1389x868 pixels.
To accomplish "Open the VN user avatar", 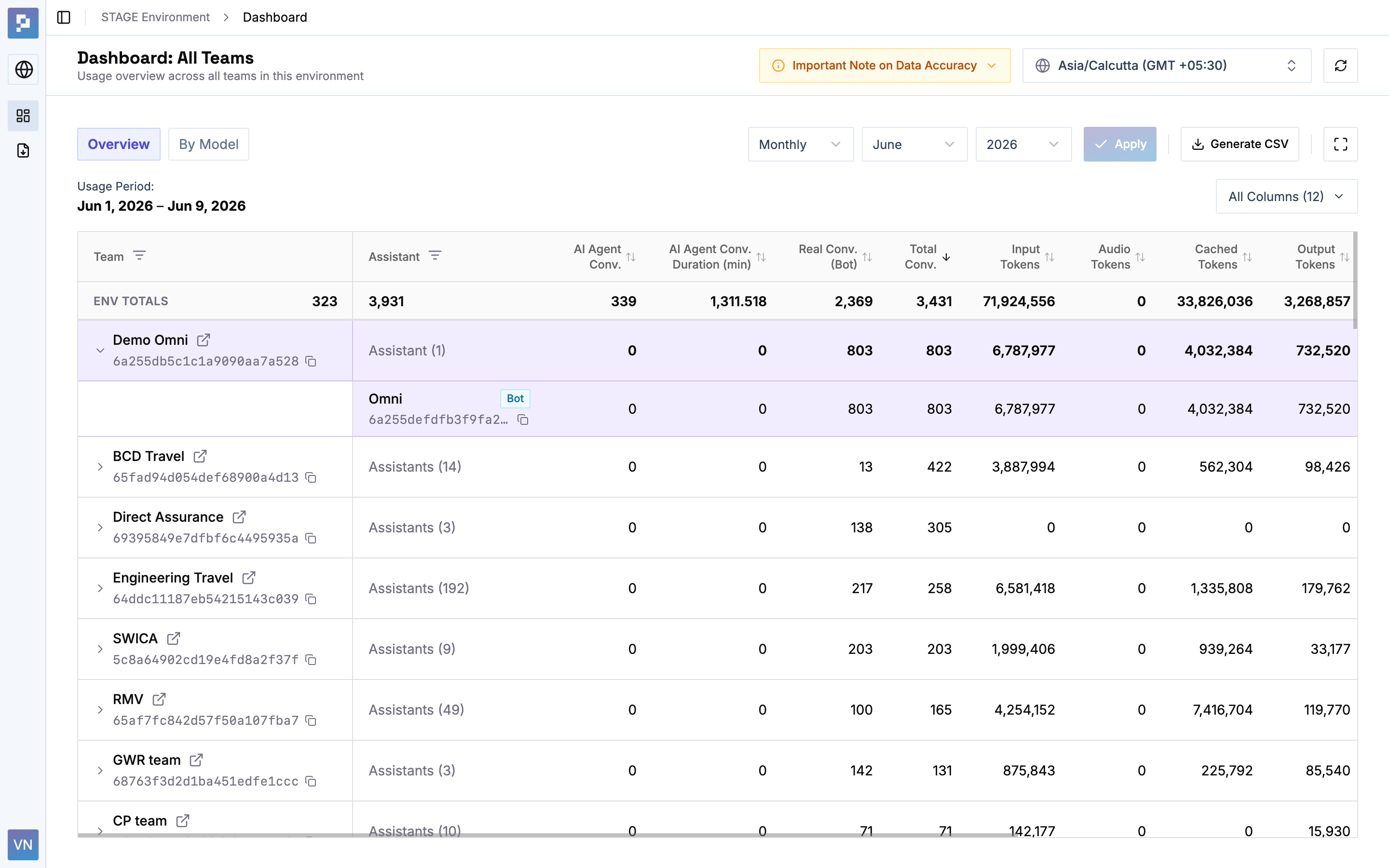I will click(23, 844).
